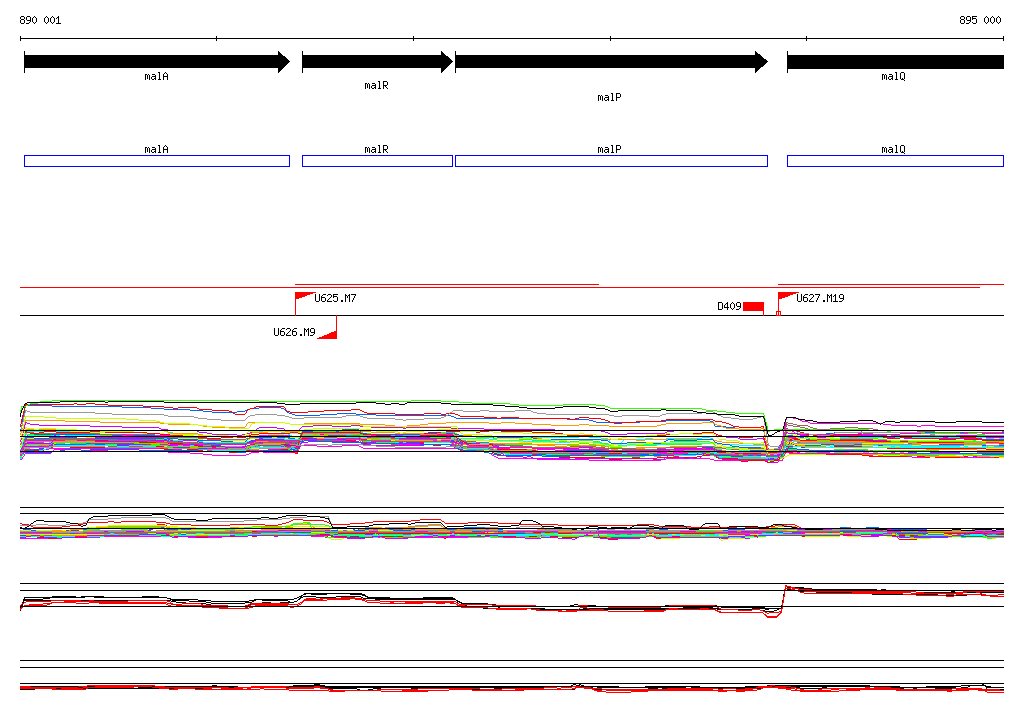Select the malA blue outlined box
1024x714 pixels.
point(157,161)
